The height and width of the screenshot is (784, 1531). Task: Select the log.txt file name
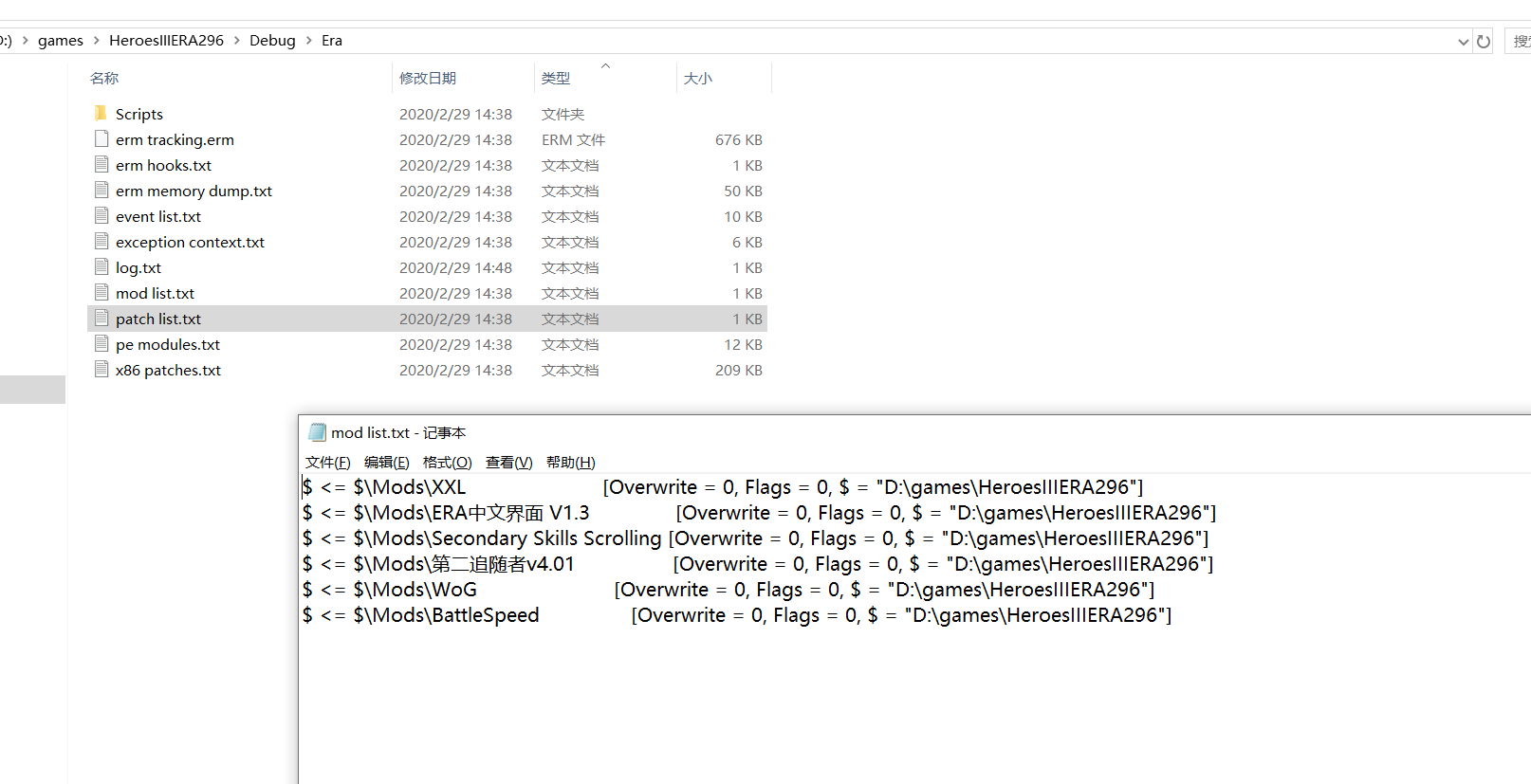tap(138, 267)
